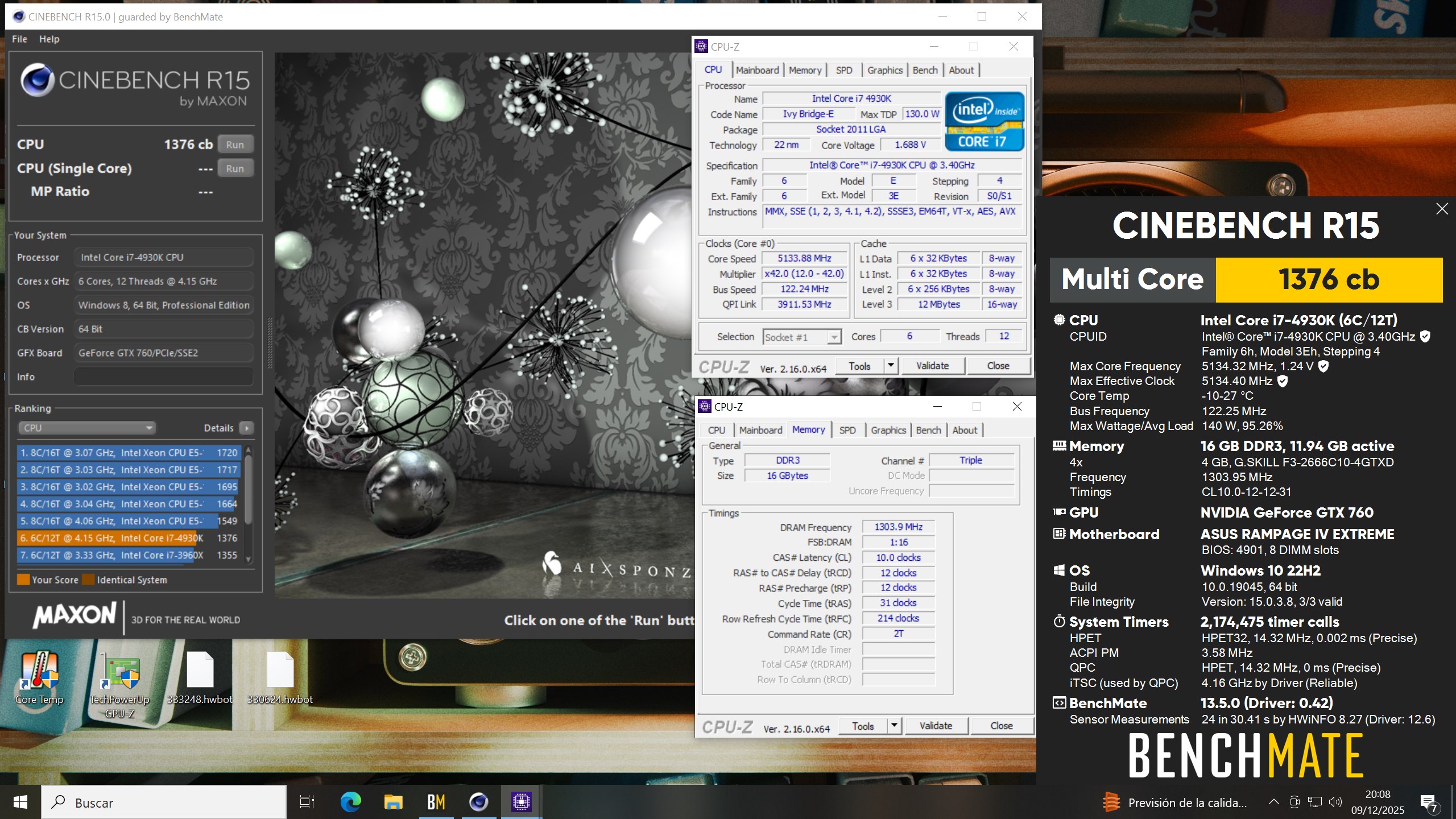Screen dimensions: 1456x819
Task: Click the Info input field
Action: tap(164, 377)
